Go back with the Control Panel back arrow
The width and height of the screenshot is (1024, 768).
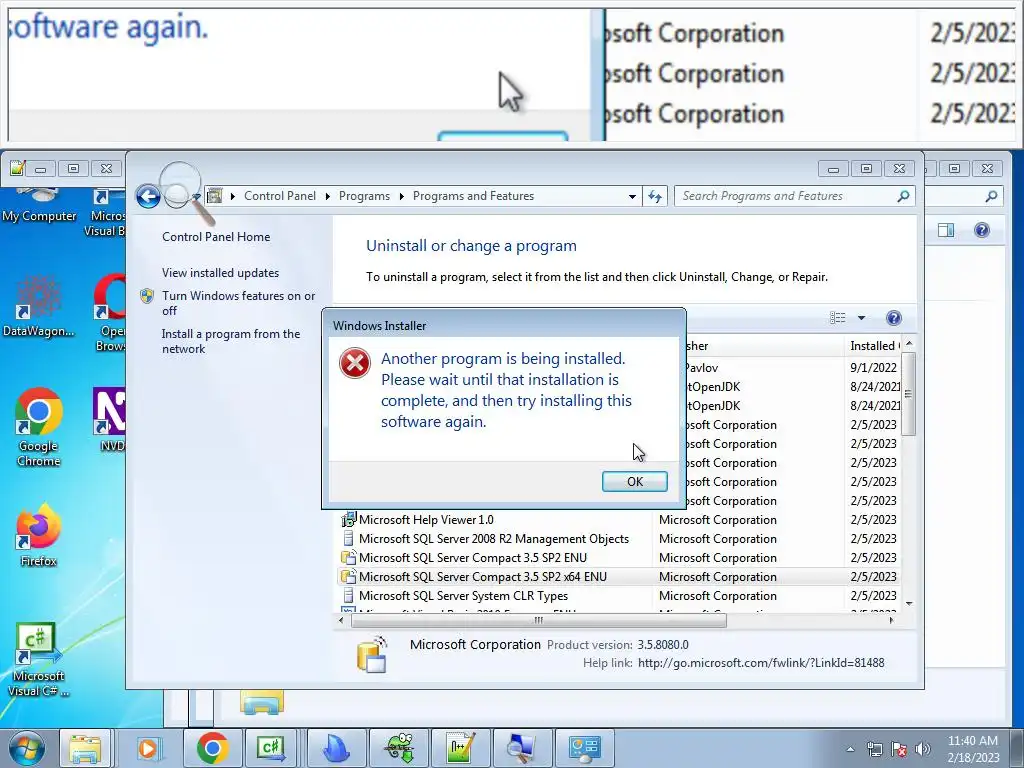pyautogui.click(x=148, y=196)
